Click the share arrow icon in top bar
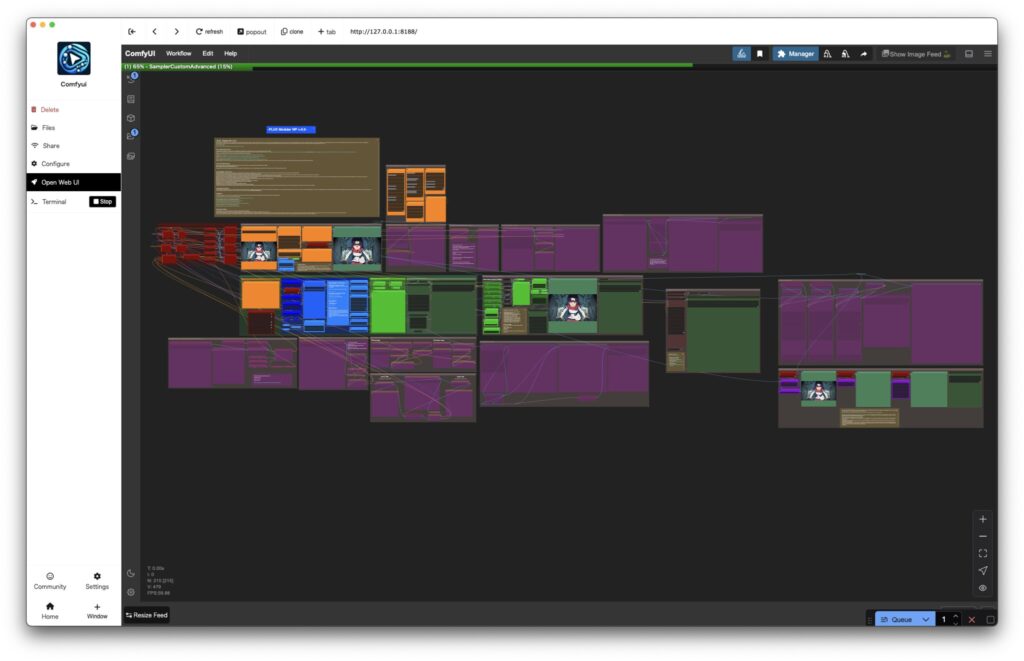The image size is (1024, 661). [x=864, y=54]
